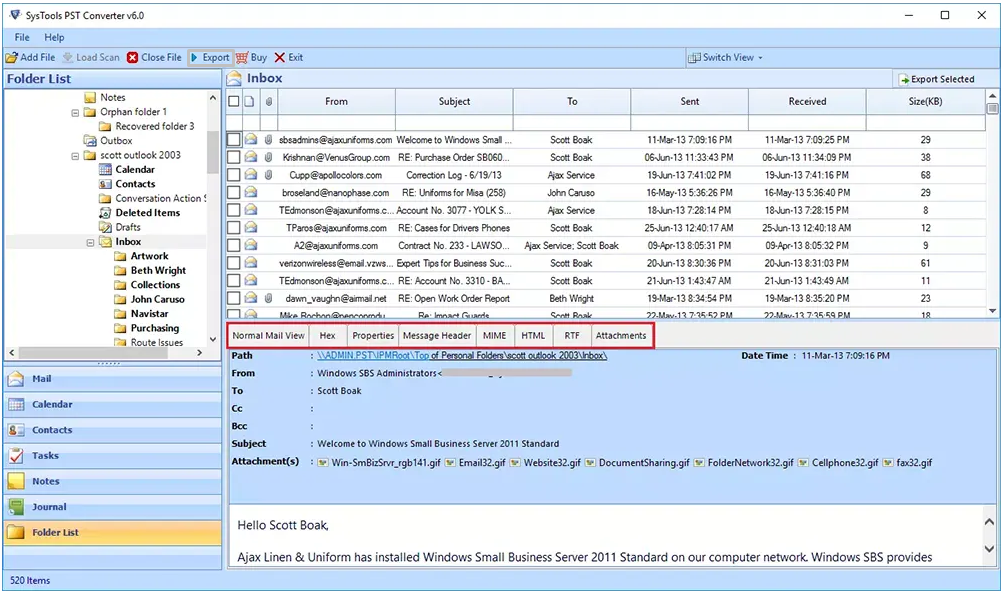Click the Exit icon on the toolbar
Viewport: 1003px width, 592px height.
[x=281, y=57]
